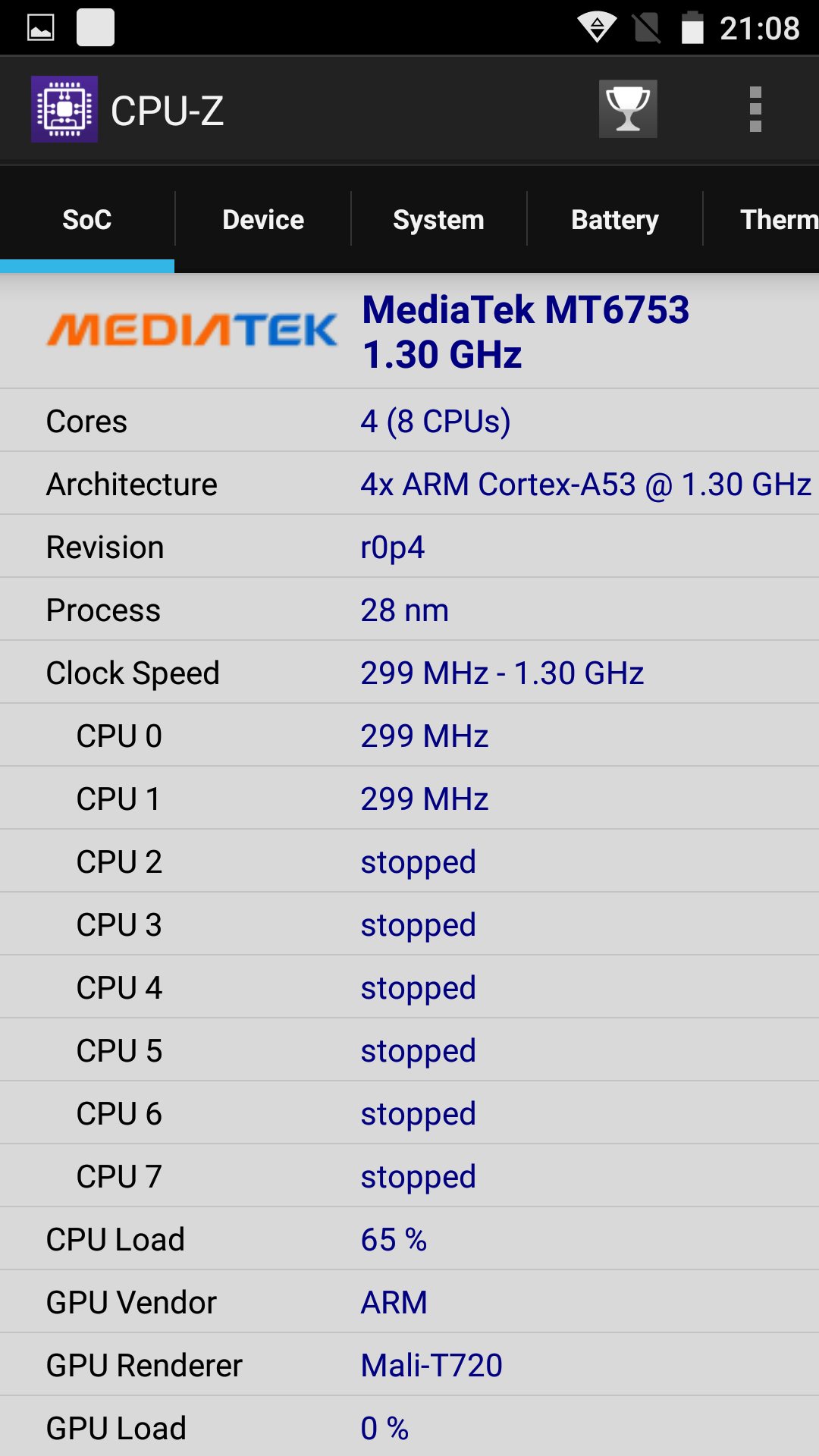Tap the clock showing 21:08
This screenshot has height=1456, width=819.
tap(759, 29)
